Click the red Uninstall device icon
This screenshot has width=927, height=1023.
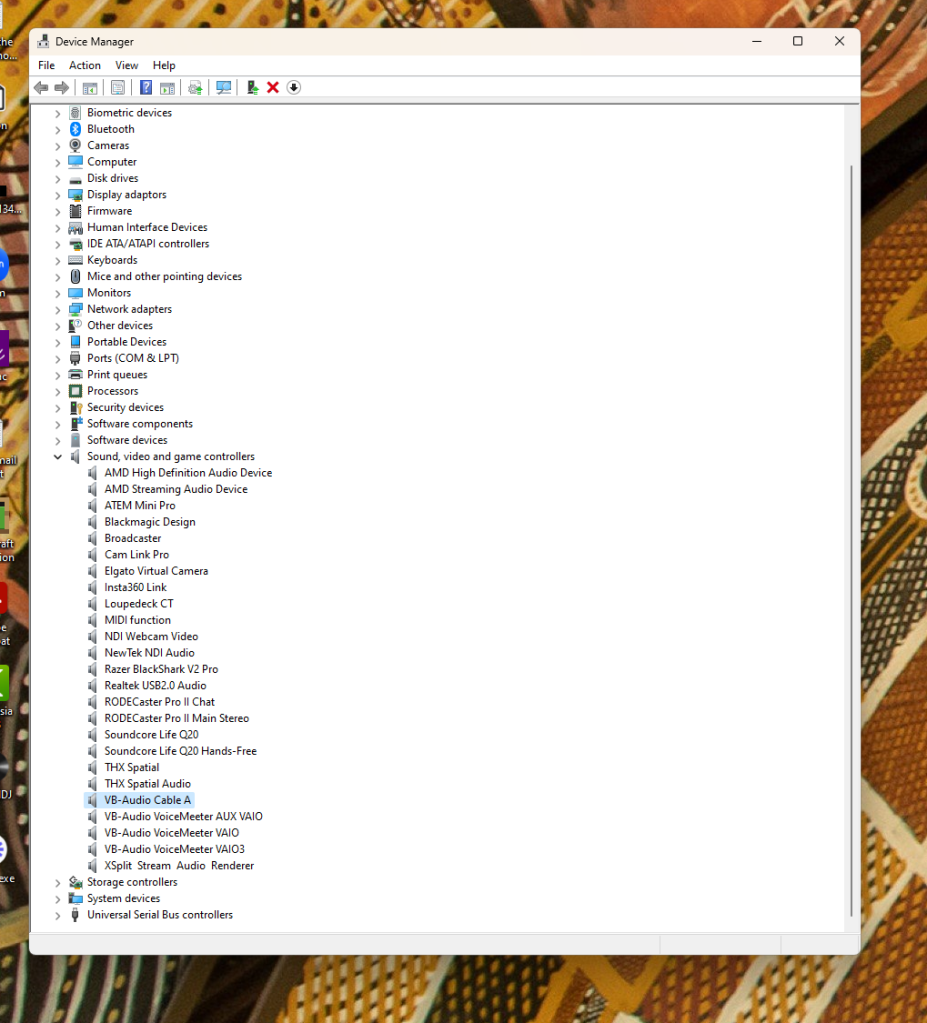(x=273, y=87)
